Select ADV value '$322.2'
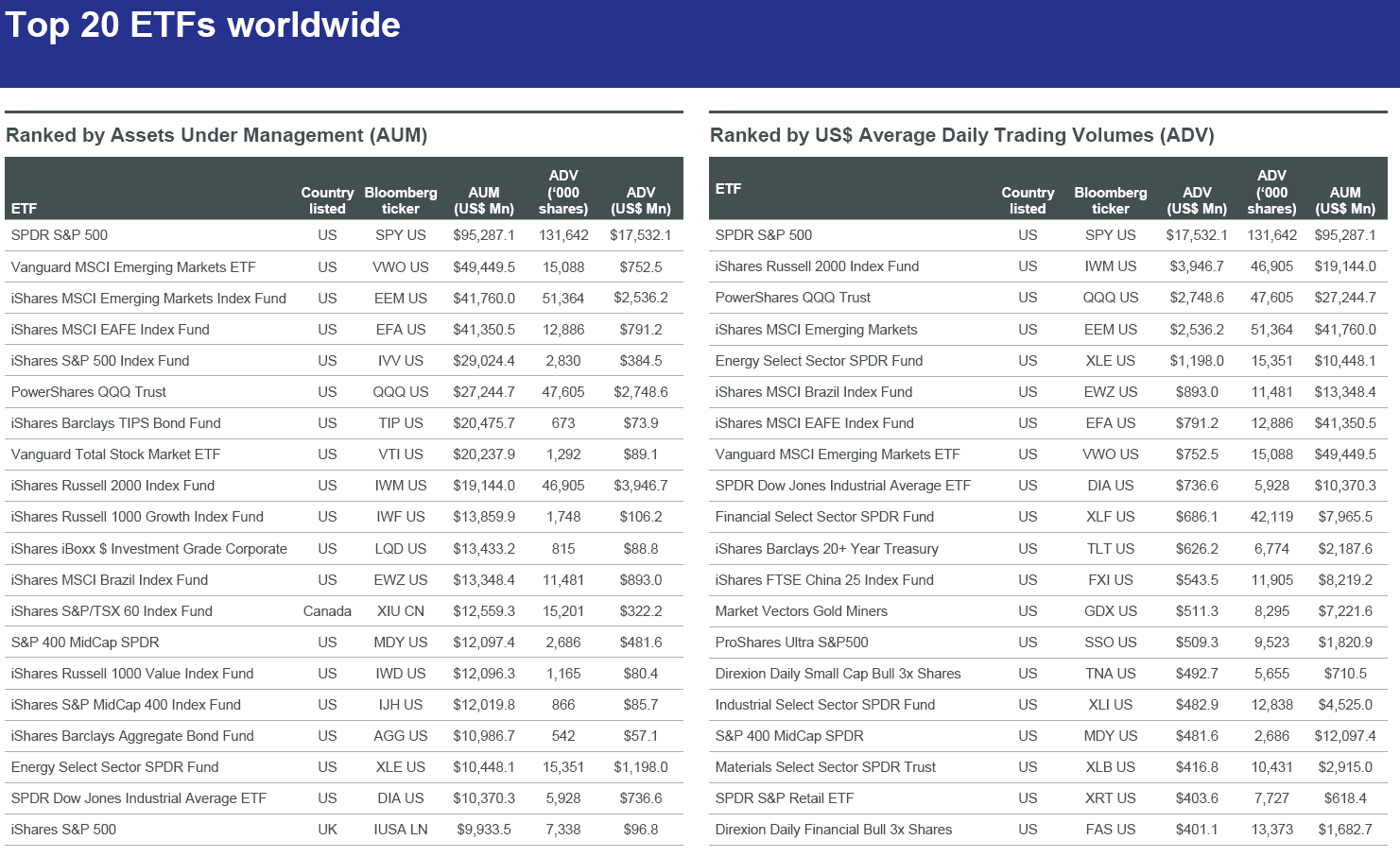 641,611
